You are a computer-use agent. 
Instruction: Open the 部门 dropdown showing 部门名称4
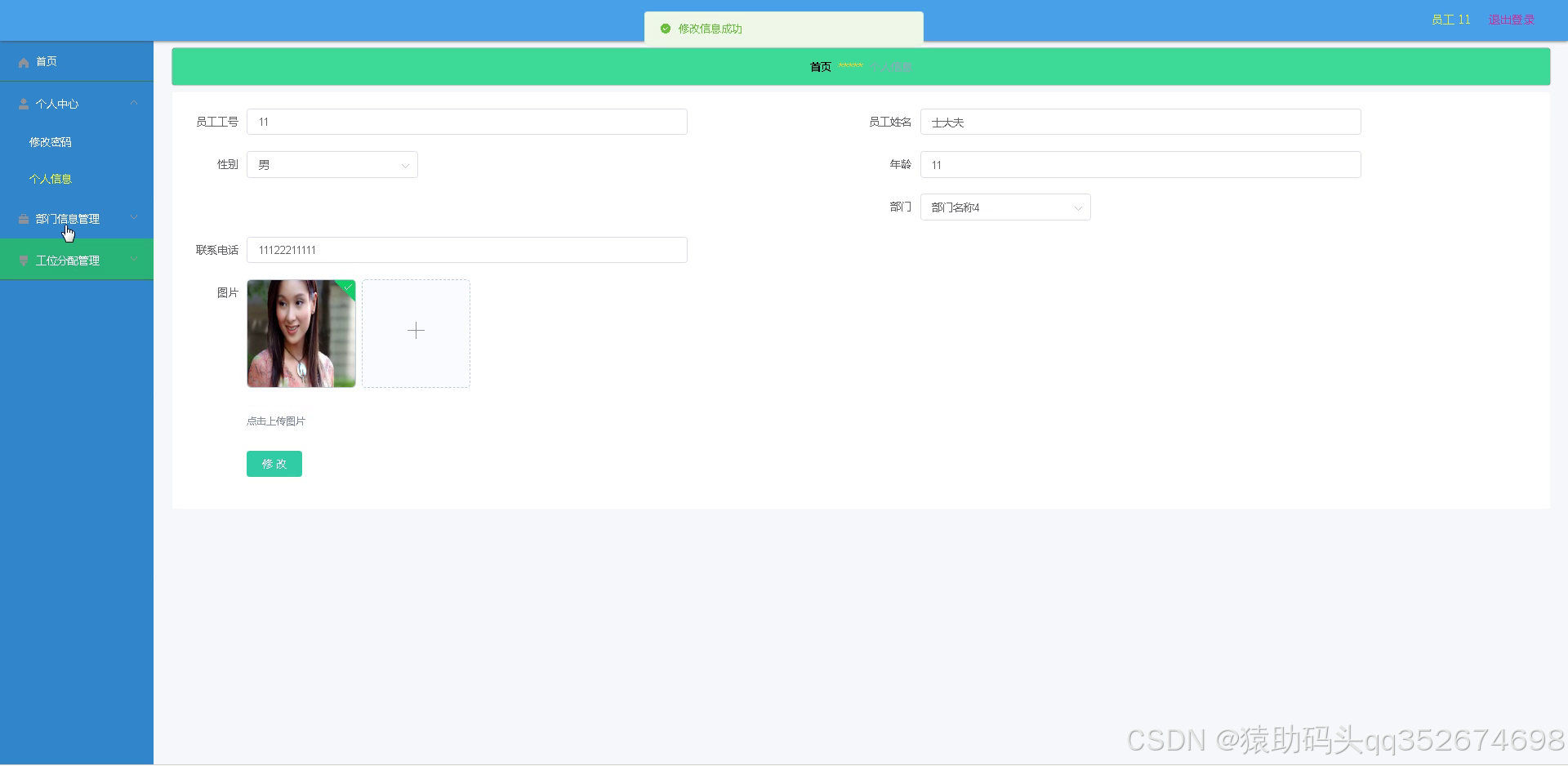point(1005,207)
